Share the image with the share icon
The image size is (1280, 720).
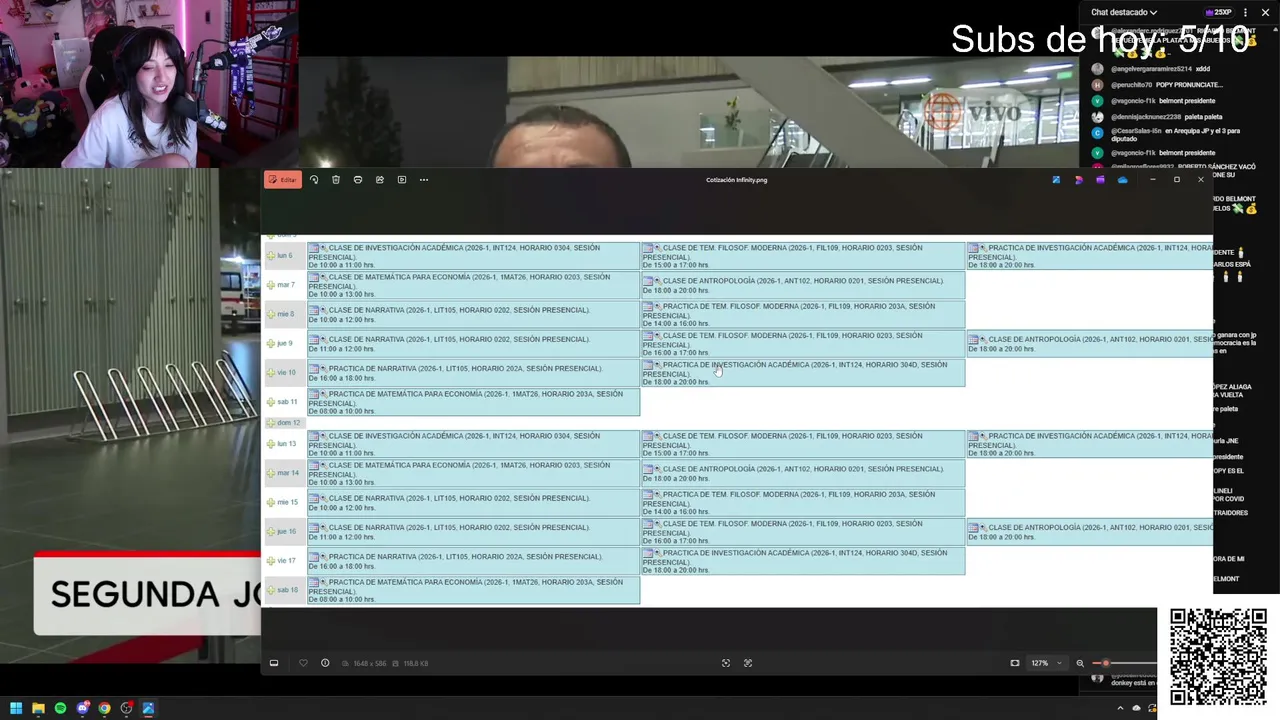point(380,180)
